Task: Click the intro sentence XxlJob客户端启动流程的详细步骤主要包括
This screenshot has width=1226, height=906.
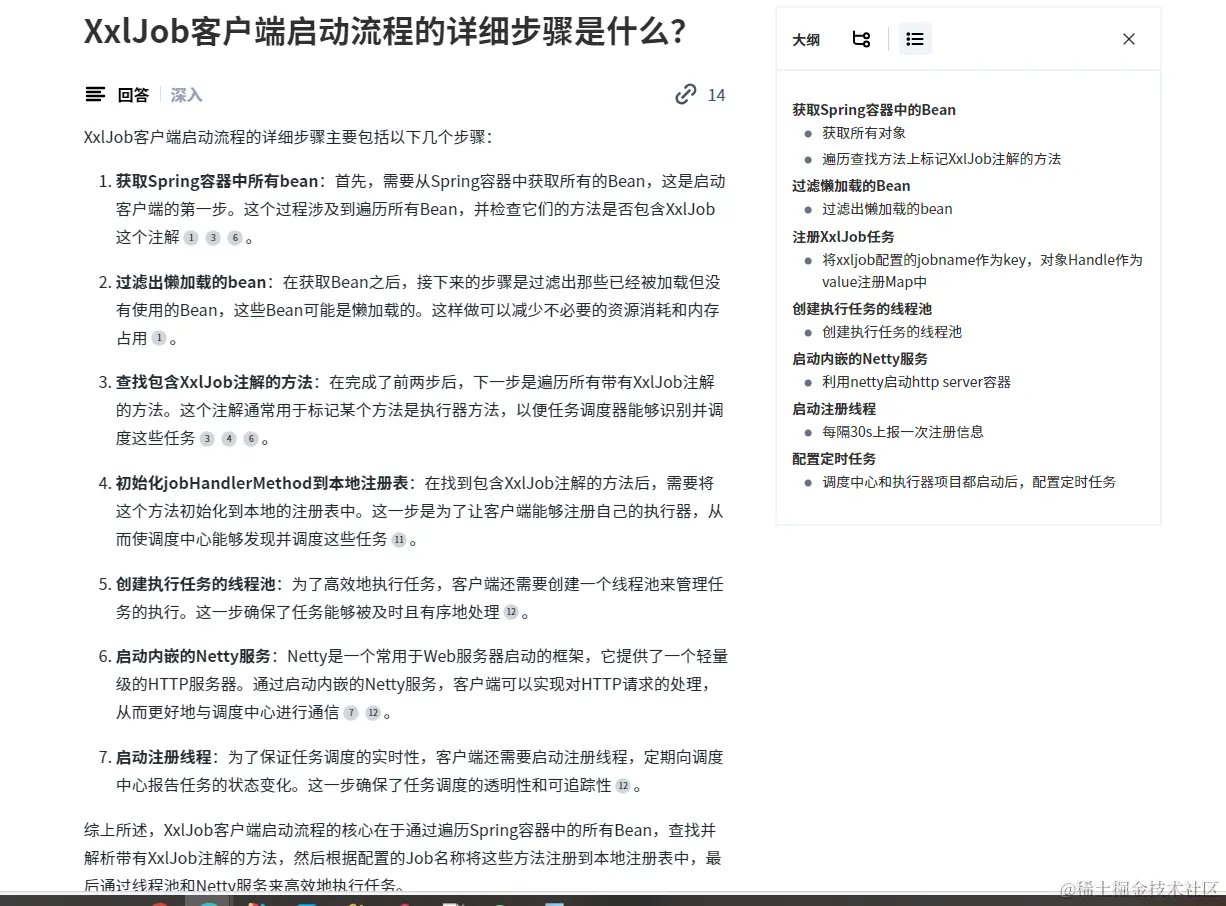Action: coord(288,137)
